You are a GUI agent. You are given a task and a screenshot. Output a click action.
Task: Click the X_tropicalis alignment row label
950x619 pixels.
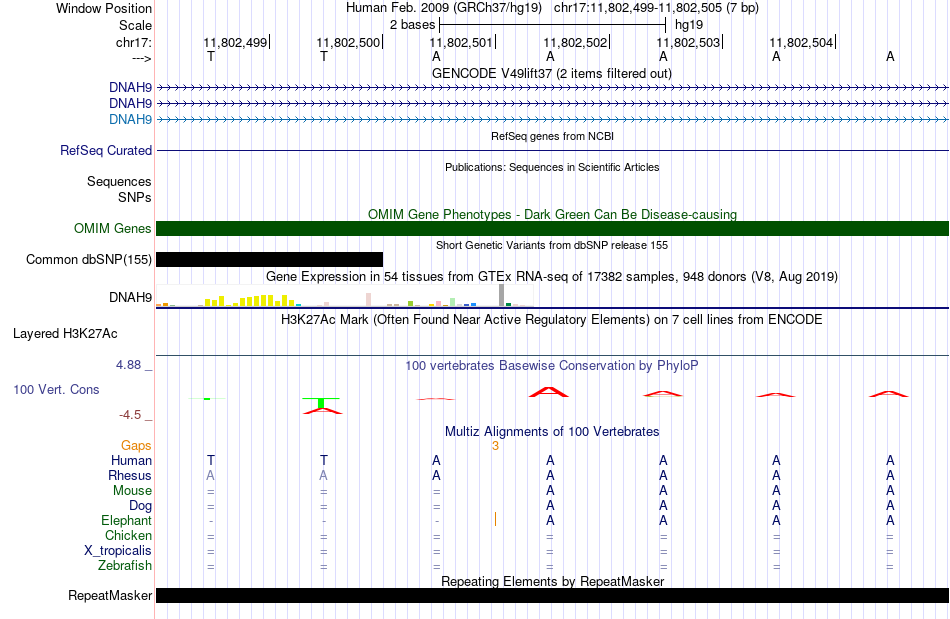pyautogui.click(x=118, y=551)
